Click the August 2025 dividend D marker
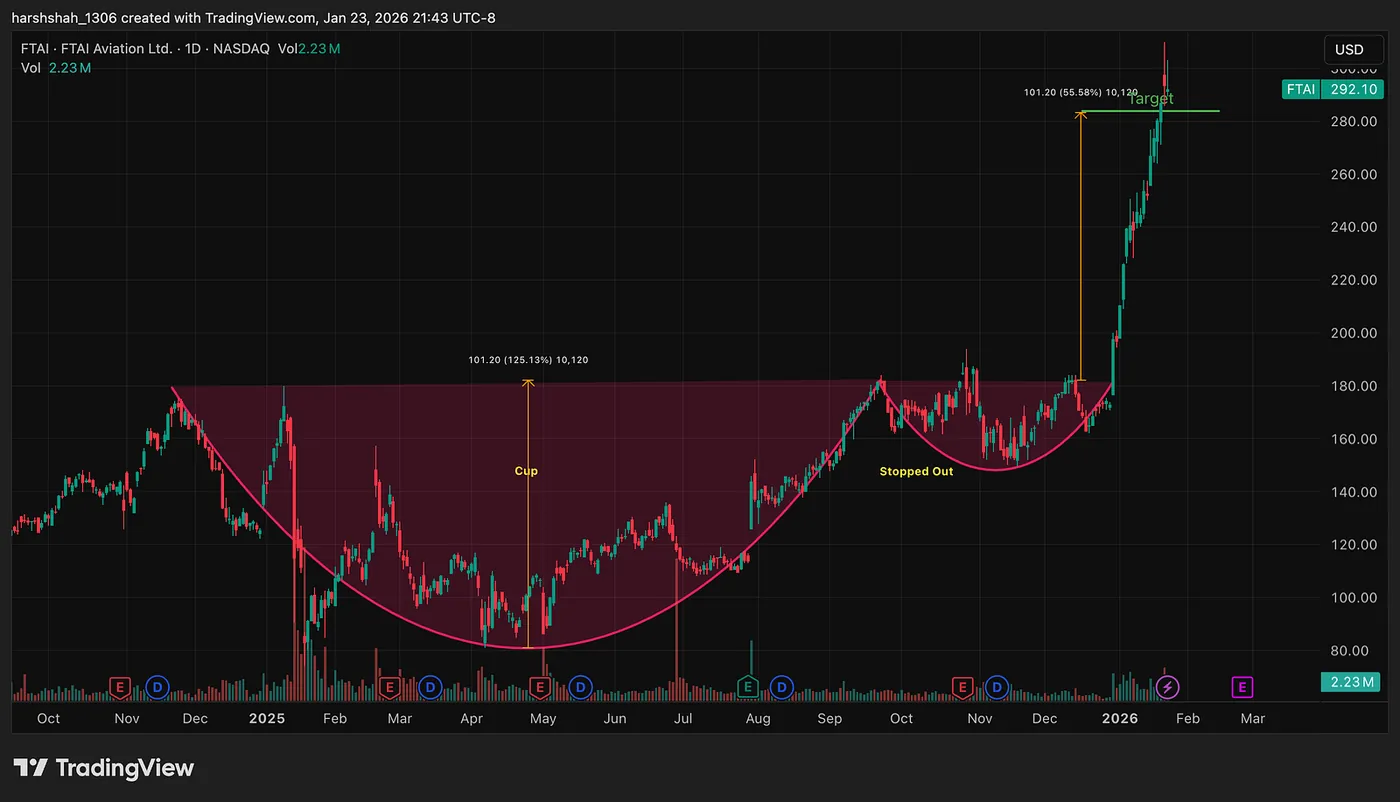1400x802 pixels. 781,687
